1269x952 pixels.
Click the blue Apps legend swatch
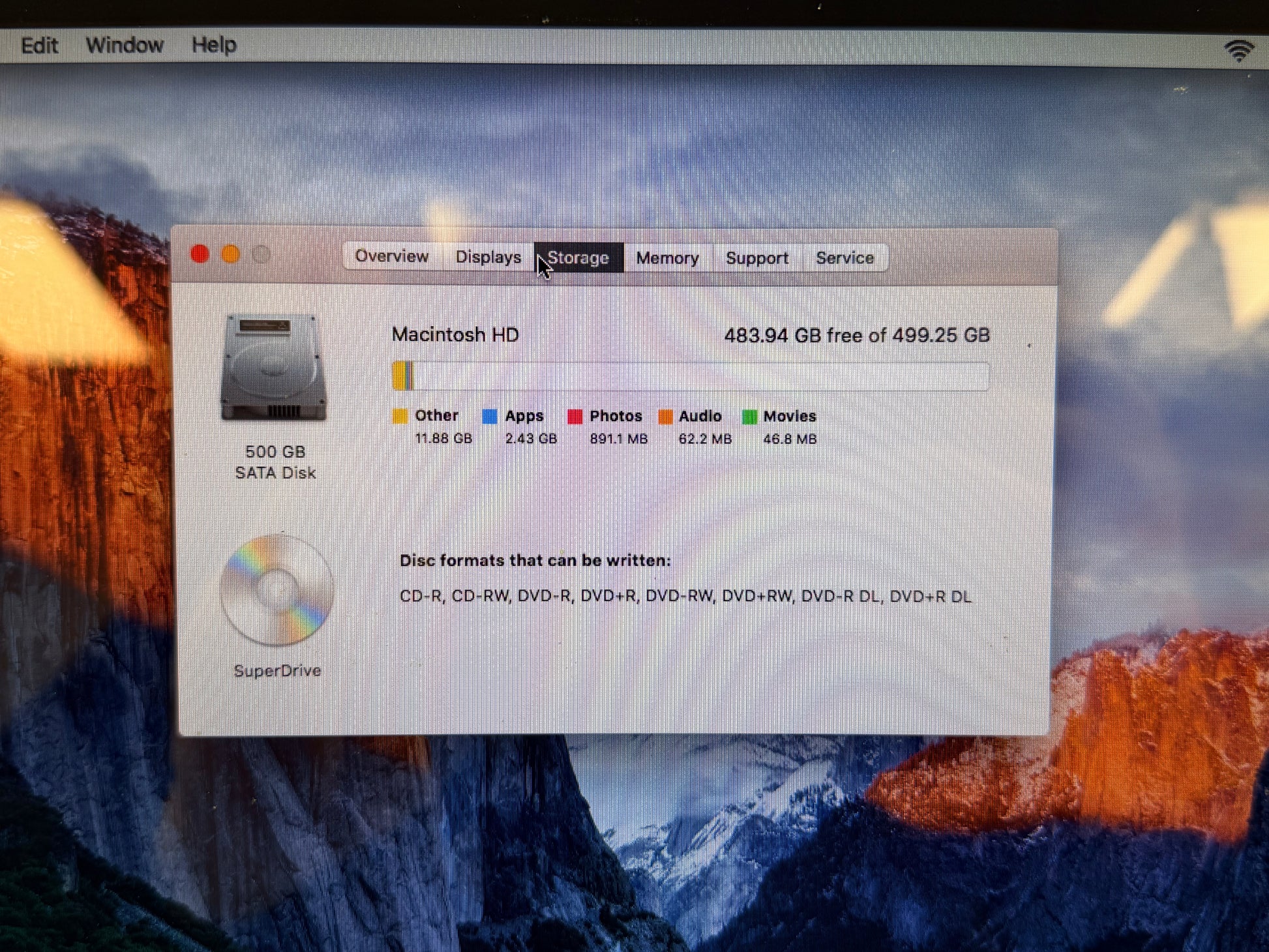pyautogui.click(x=490, y=416)
